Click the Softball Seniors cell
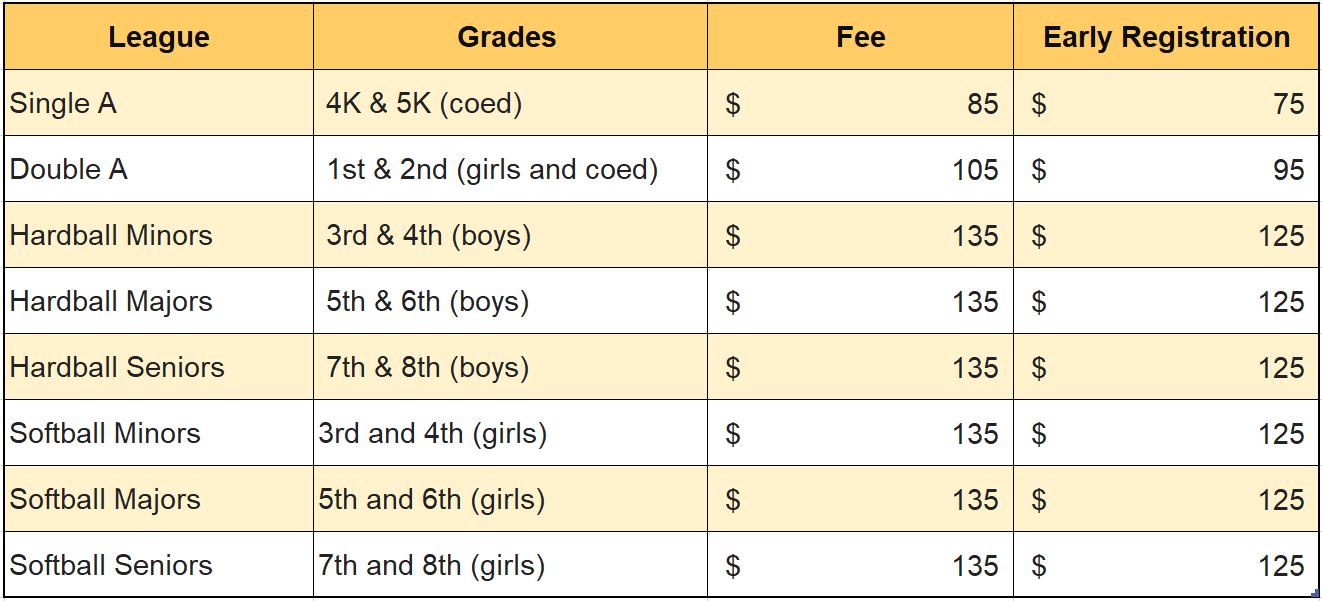 tap(159, 565)
